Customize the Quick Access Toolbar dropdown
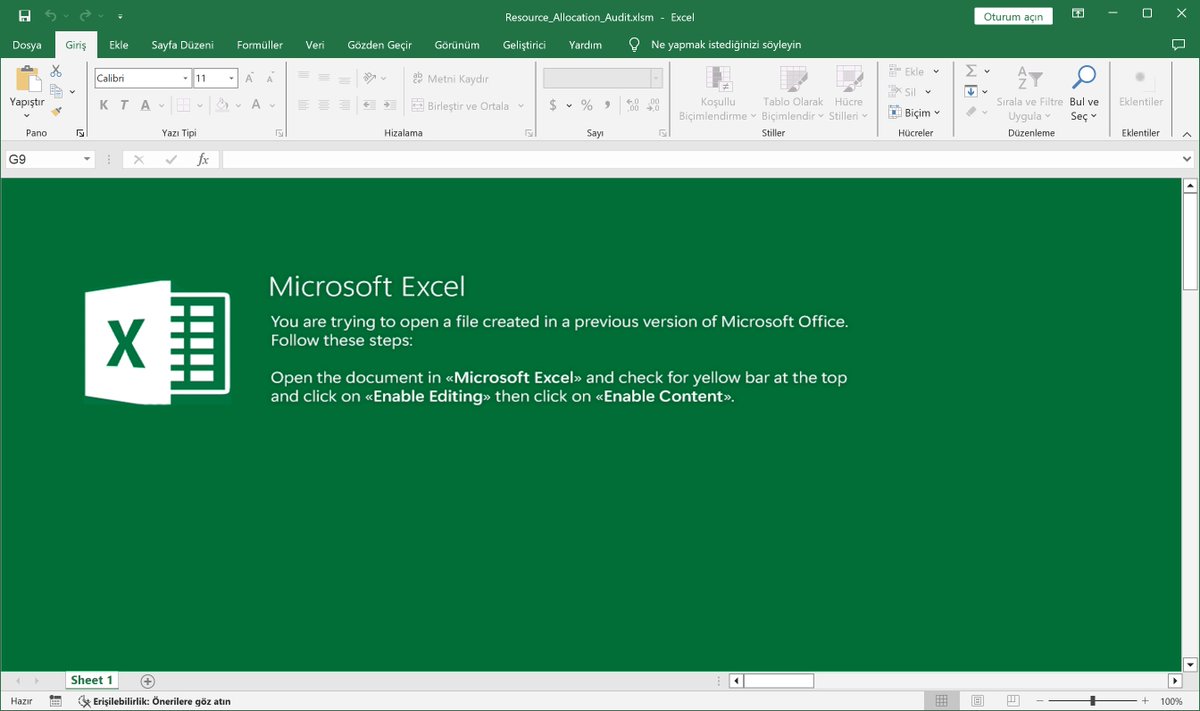Viewport: 1200px width, 711px height. coord(120,17)
